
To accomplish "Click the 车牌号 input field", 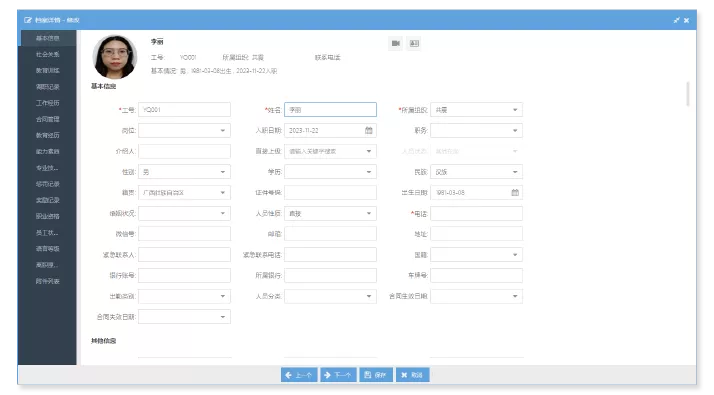I will coord(477,275).
